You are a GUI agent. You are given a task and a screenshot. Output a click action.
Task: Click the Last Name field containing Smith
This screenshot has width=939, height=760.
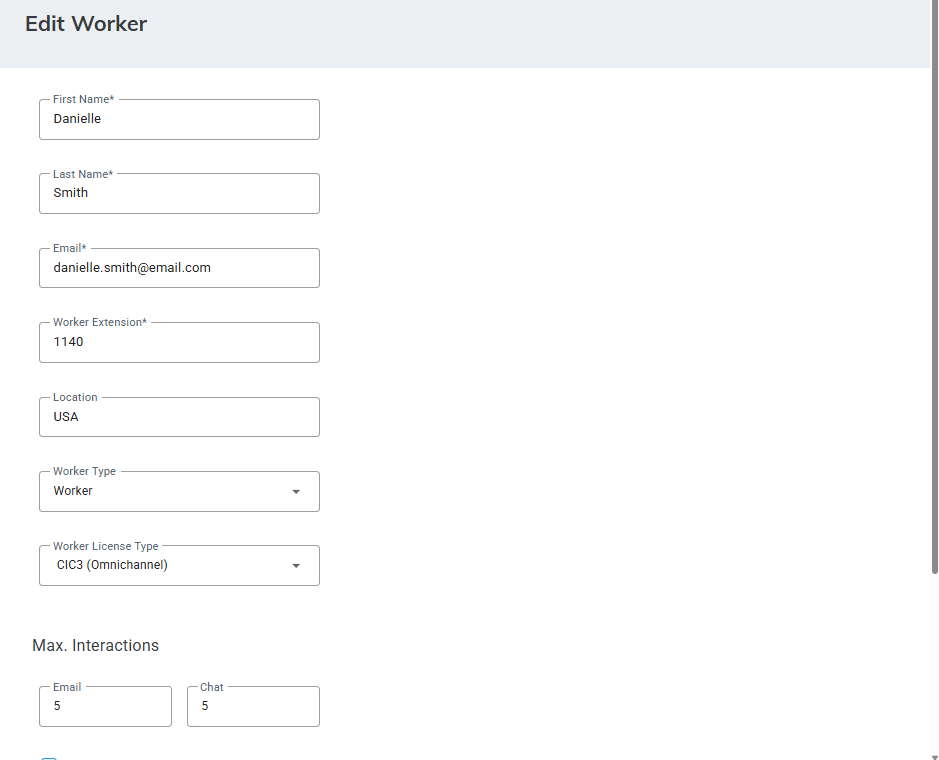[179, 193]
